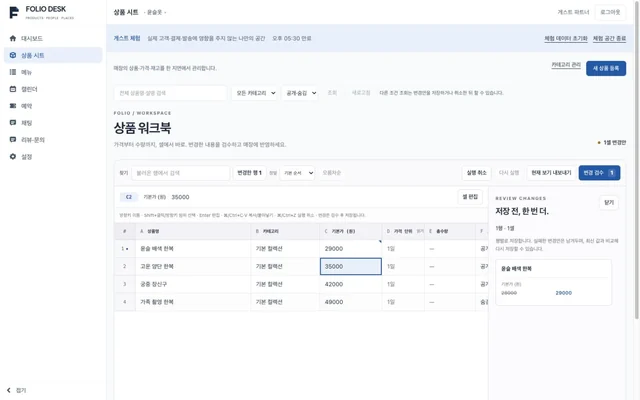This screenshot has width=640, height=400.
Task: Click the C2 cell reference badge
Action: (129, 197)
